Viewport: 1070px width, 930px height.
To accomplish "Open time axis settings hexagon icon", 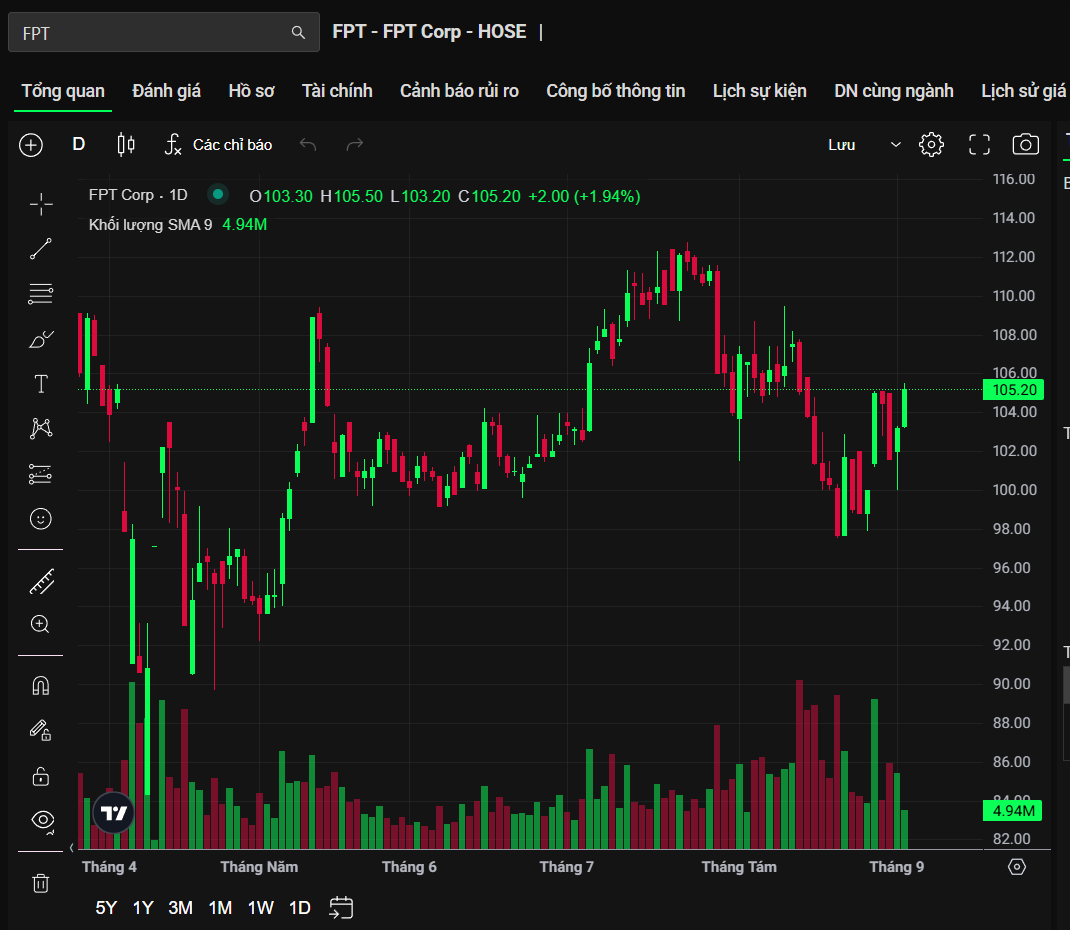I will point(1017,867).
